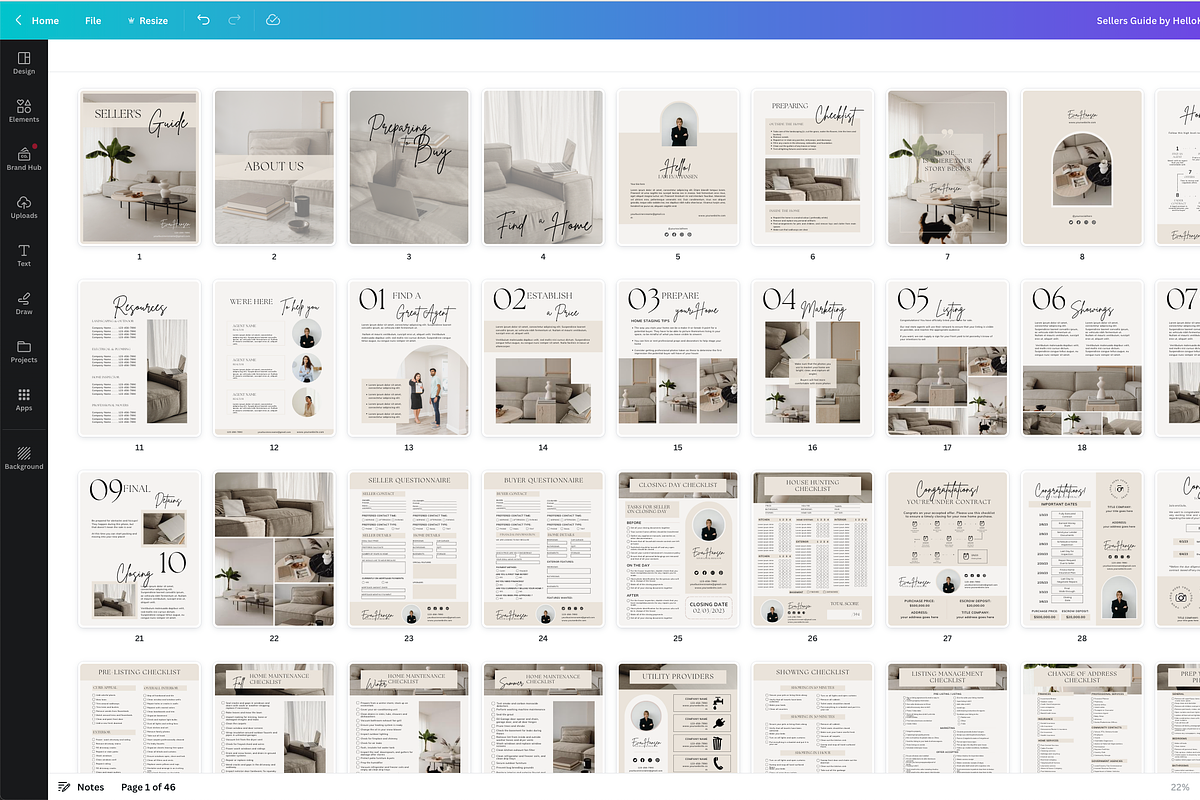Open the Design panel
The height and width of the screenshot is (800, 1200).
click(24, 63)
